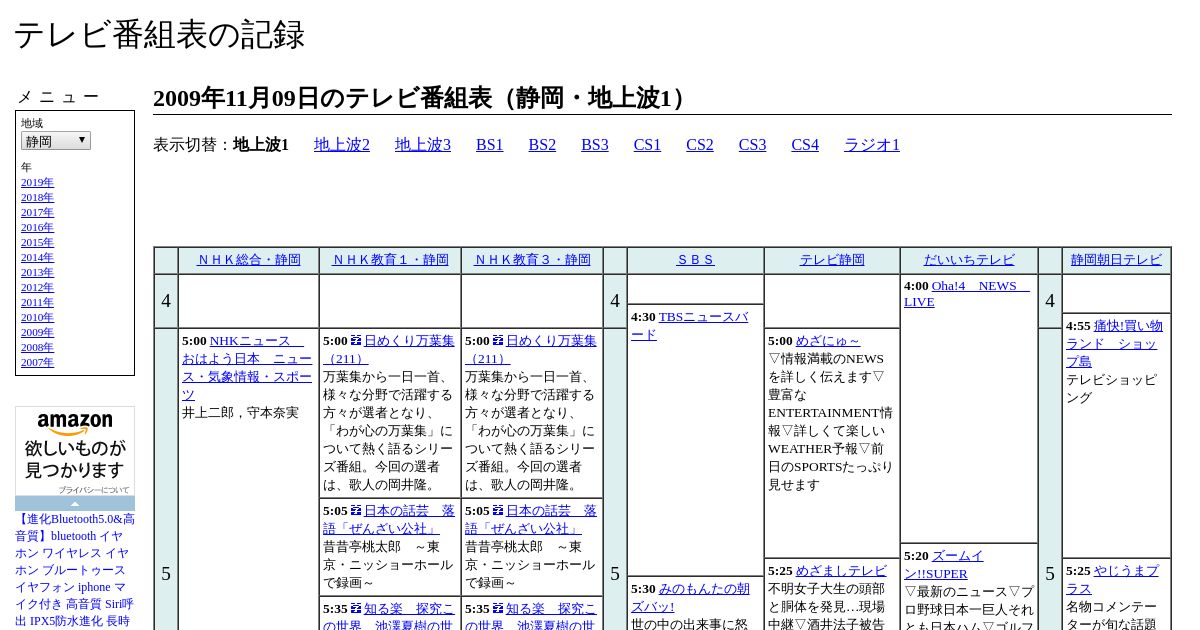Open the 2011年 year link
This screenshot has width=1200, height=630.
[37, 303]
